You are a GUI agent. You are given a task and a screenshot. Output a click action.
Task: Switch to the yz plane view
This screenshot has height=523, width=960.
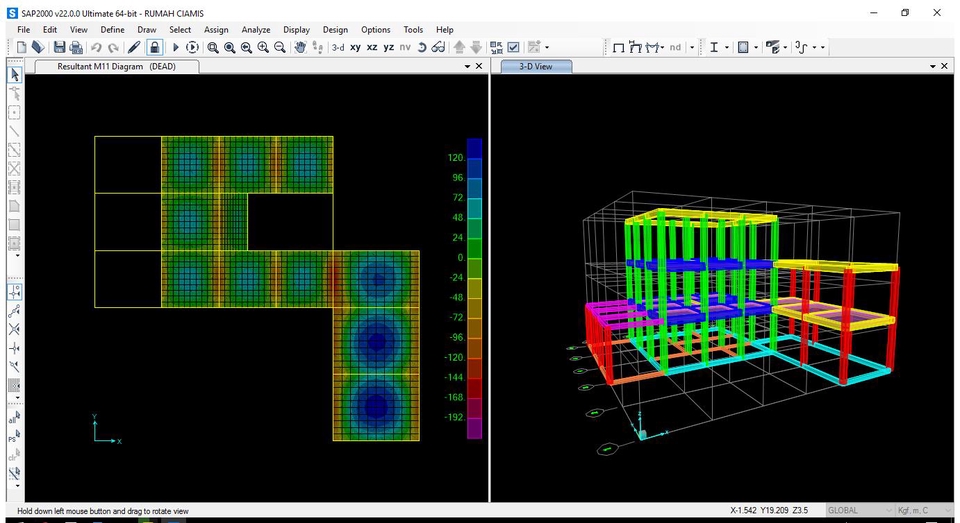tap(388, 47)
